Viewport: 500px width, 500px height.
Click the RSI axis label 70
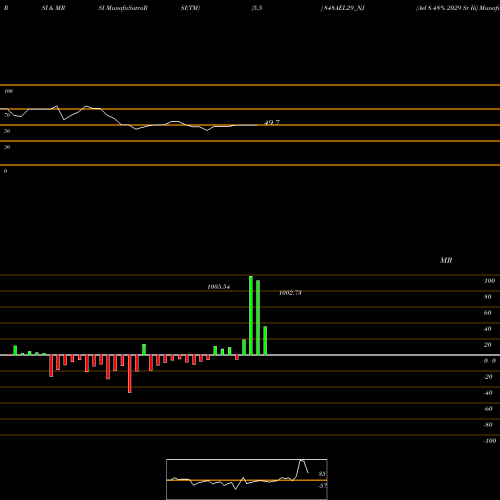click(x=7, y=115)
